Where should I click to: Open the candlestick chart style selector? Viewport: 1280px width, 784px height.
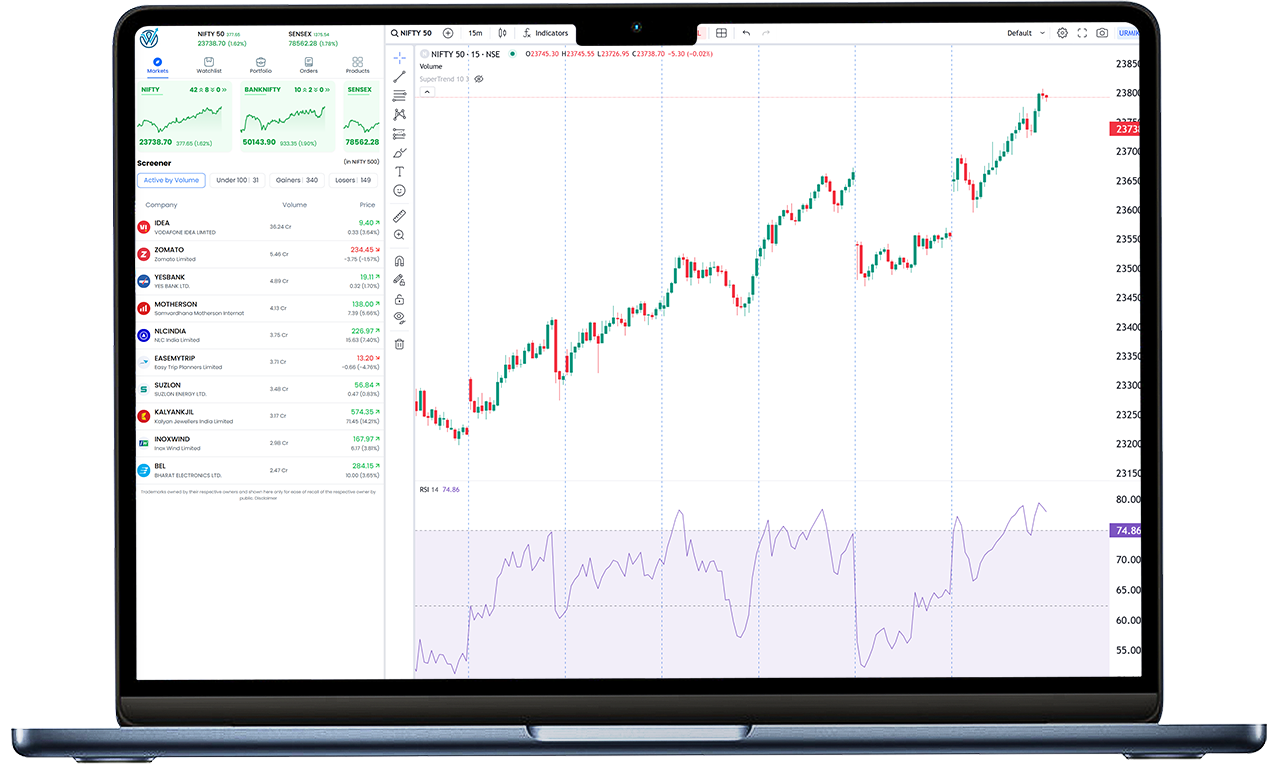502,33
